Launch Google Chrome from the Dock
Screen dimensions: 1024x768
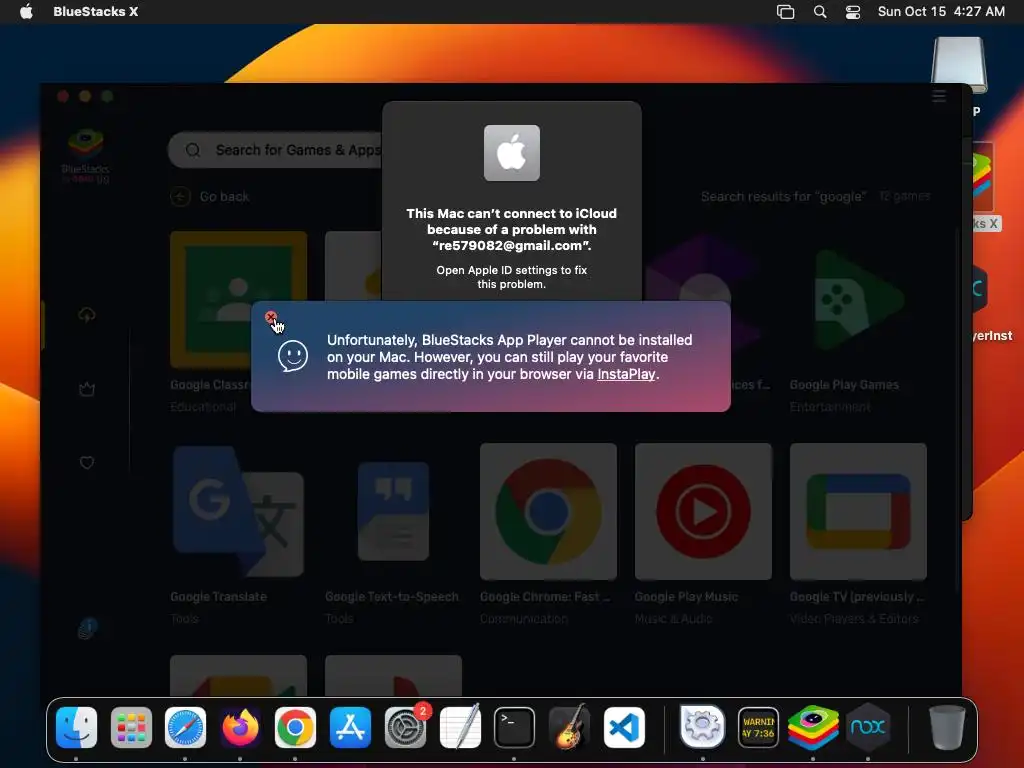click(x=295, y=728)
